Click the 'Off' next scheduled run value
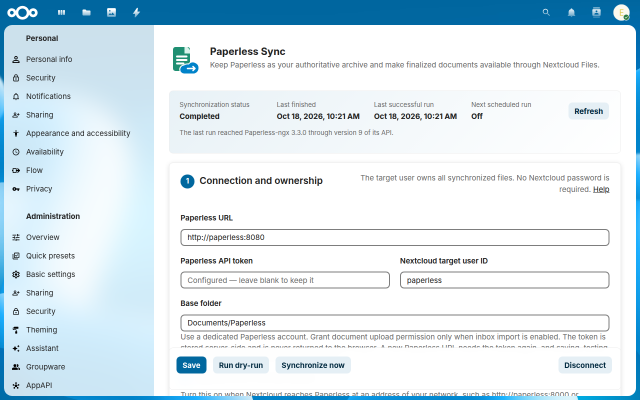This screenshot has height=400, width=640. [x=477, y=116]
